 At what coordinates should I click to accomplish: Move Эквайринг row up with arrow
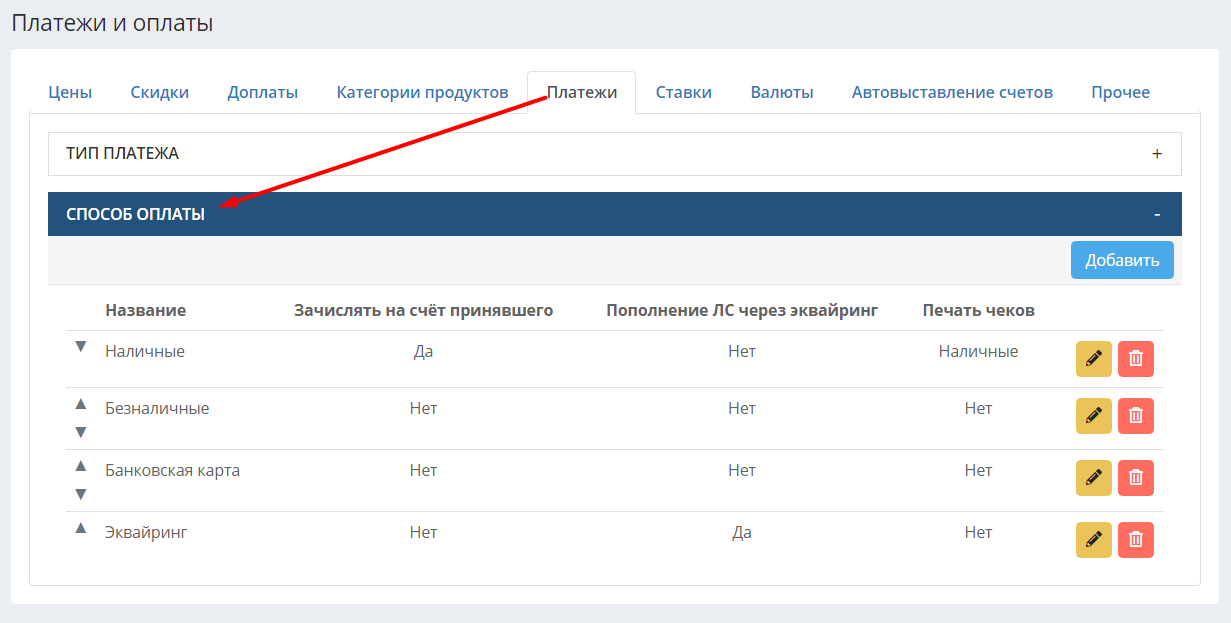coord(81,528)
